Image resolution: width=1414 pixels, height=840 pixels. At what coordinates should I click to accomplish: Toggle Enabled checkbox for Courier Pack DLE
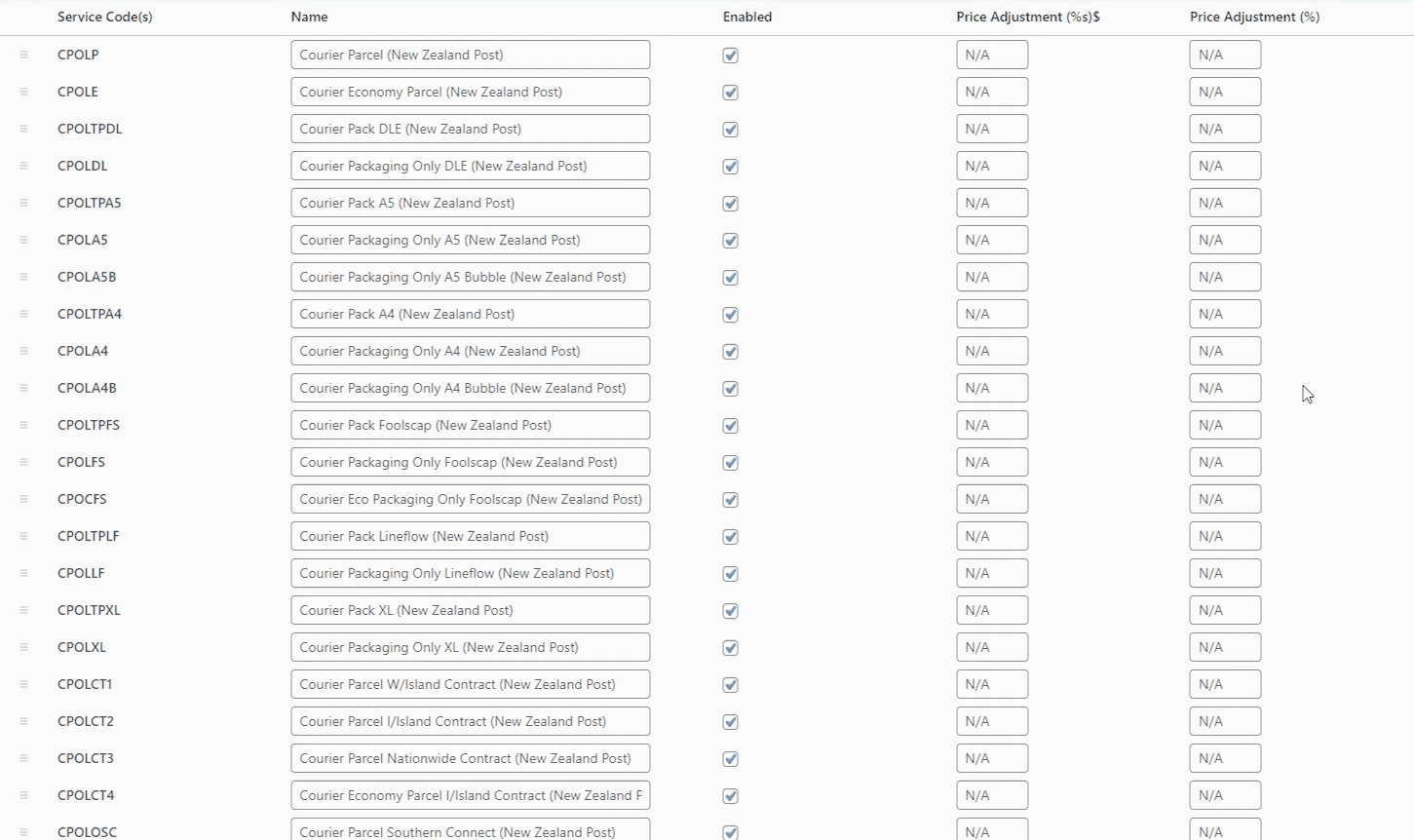click(730, 130)
